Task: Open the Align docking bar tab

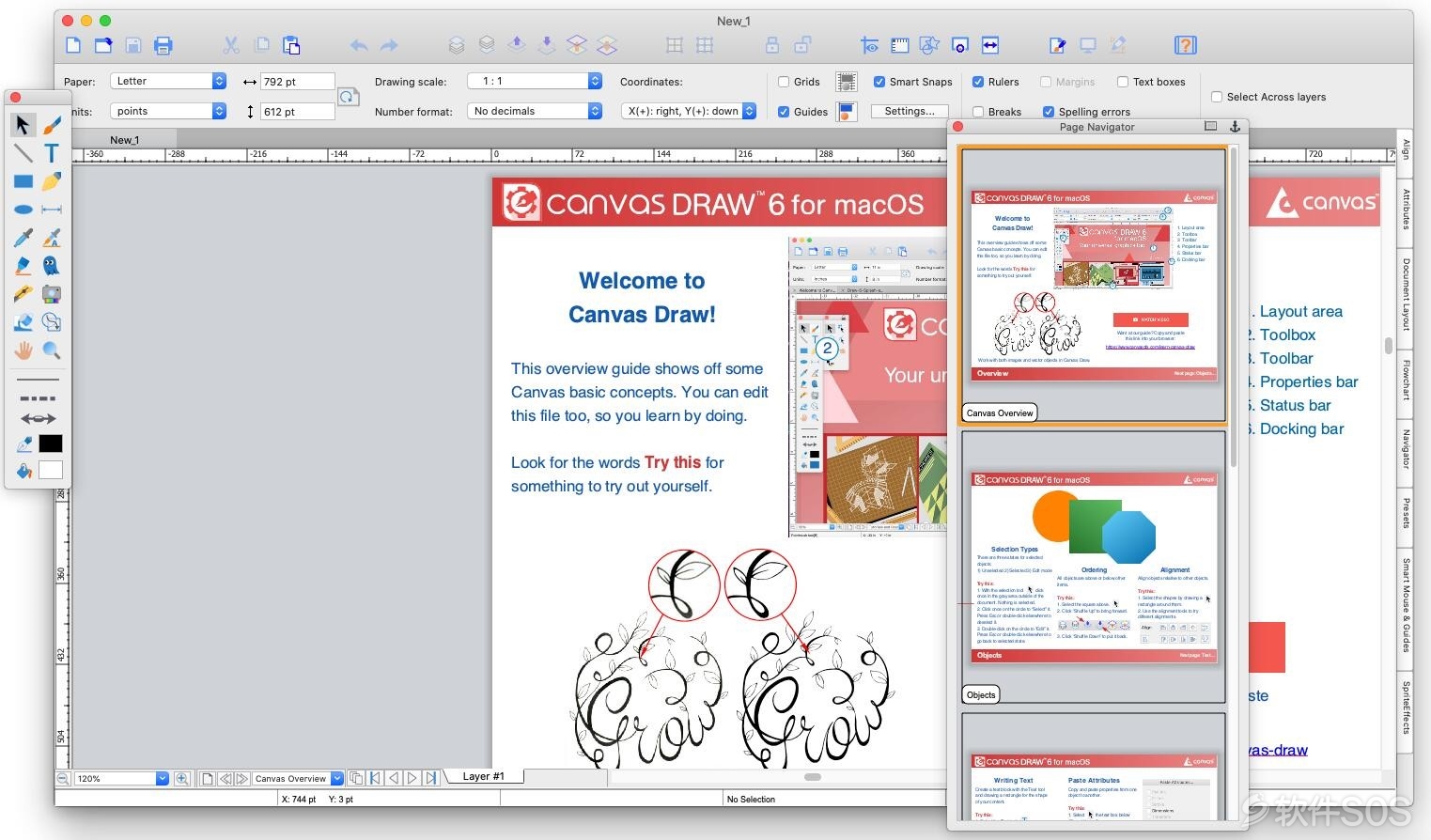Action: coord(1406,149)
